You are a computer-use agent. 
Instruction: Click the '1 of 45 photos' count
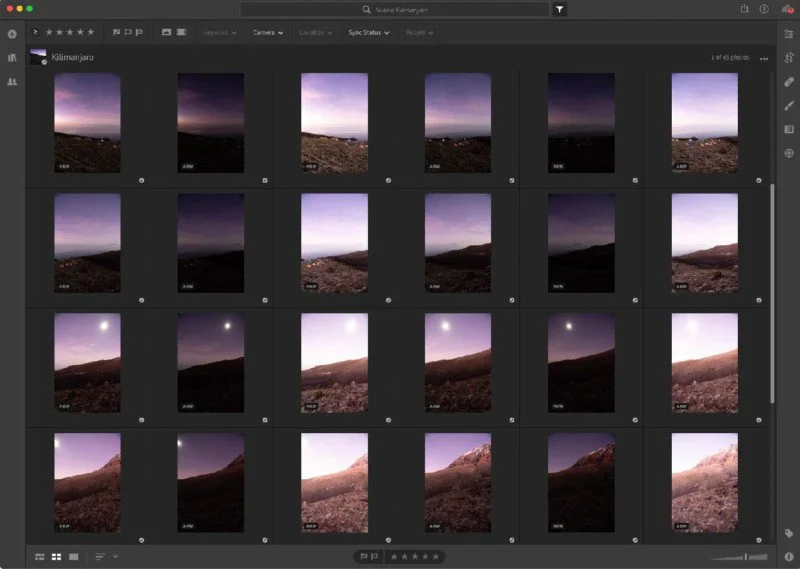730,57
